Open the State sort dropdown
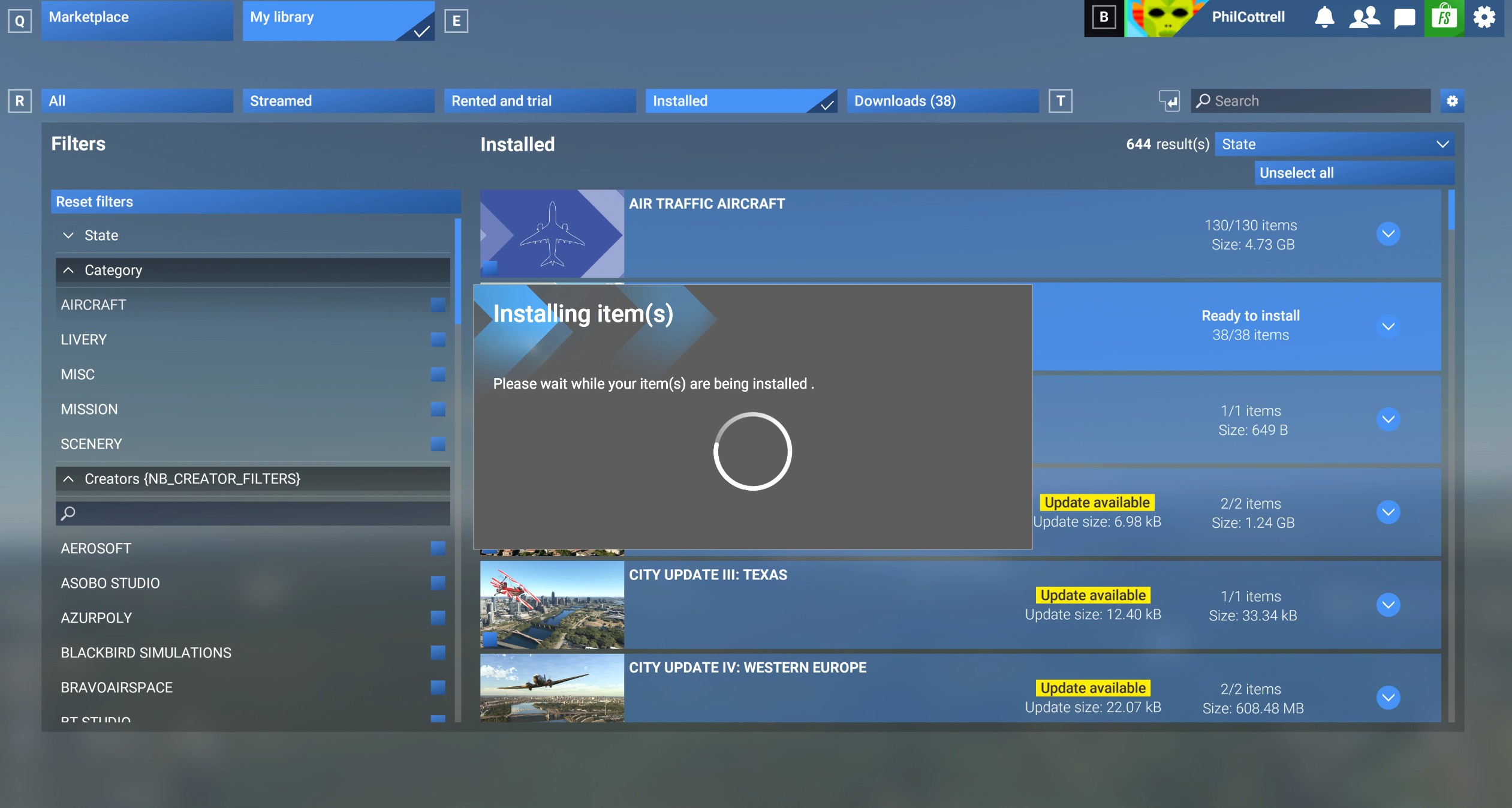The image size is (1512, 808). 1335,144
